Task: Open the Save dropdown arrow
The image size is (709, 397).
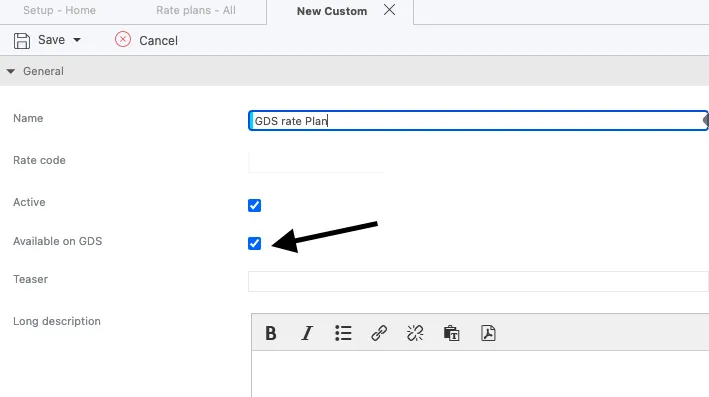Action: coord(77,40)
